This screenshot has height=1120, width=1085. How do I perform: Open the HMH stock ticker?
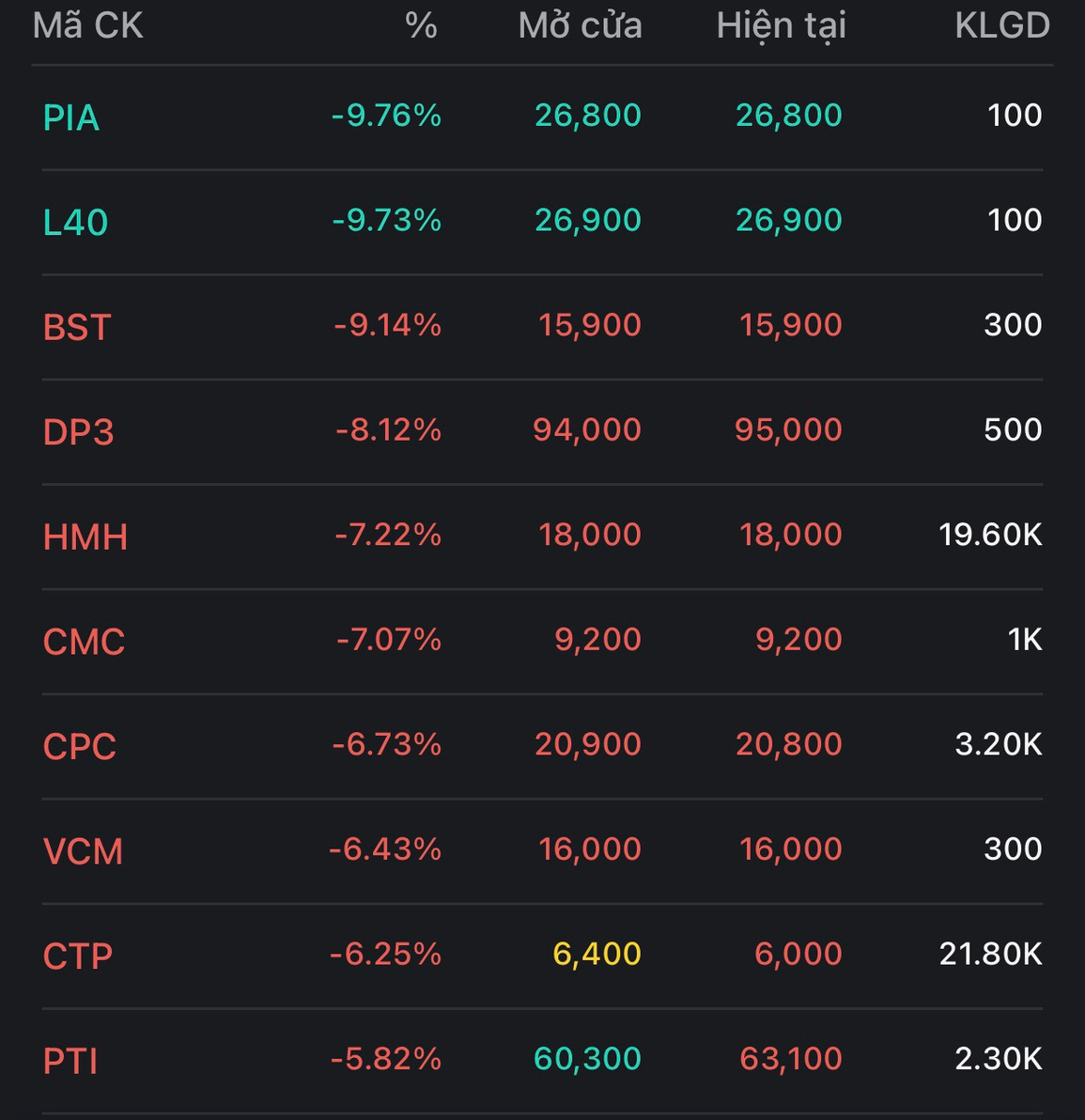85,537
